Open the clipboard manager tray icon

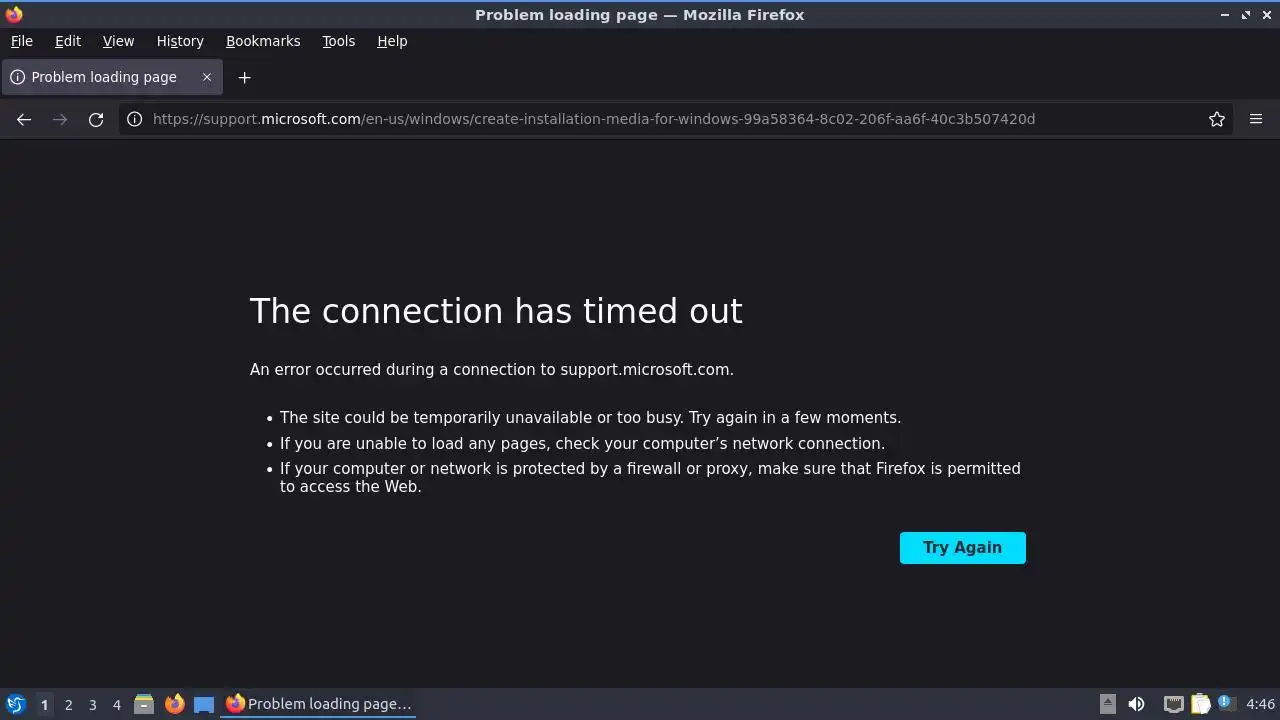(x=1200, y=704)
